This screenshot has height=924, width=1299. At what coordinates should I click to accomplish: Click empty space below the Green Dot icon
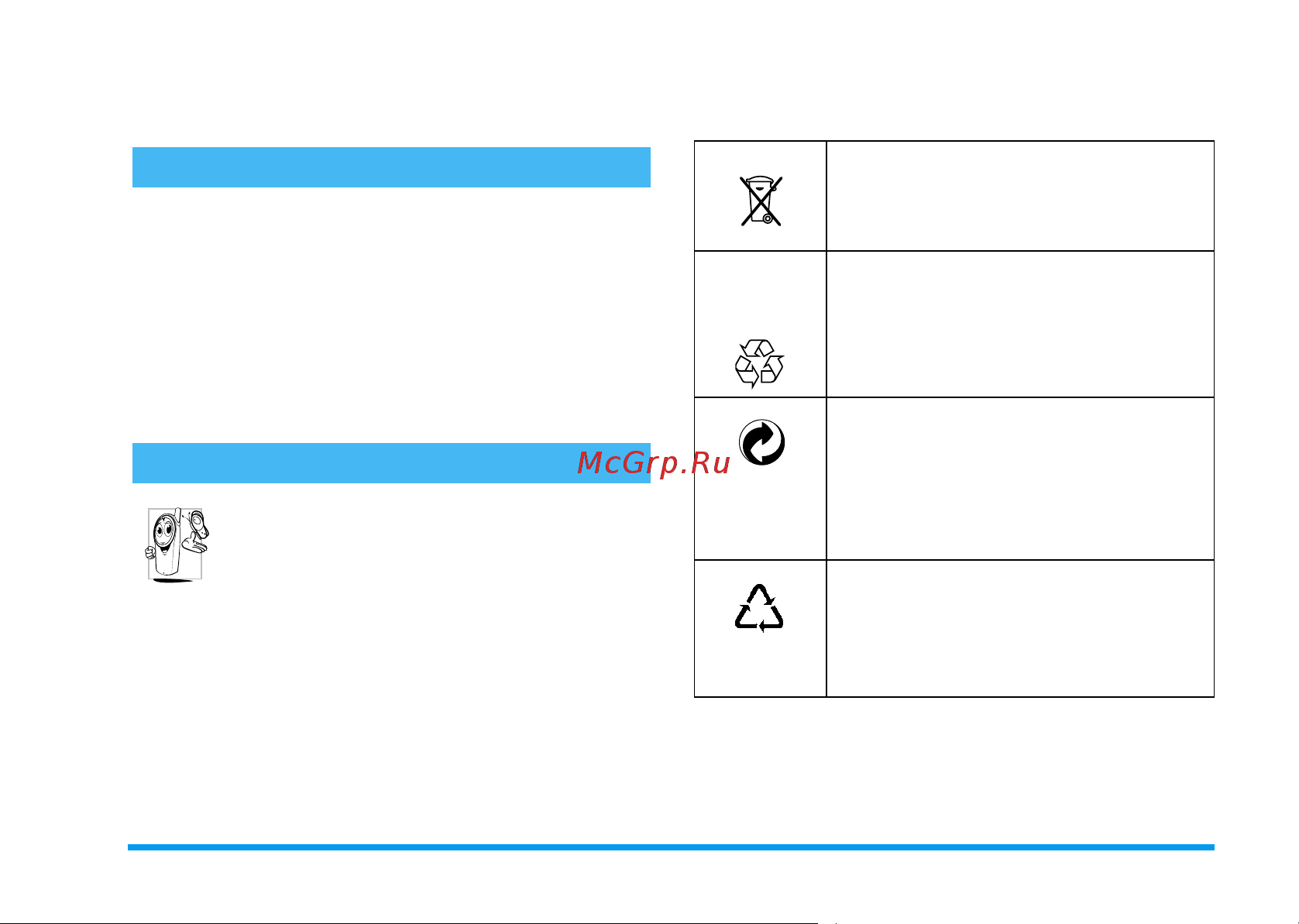pyautogui.click(x=760, y=513)
